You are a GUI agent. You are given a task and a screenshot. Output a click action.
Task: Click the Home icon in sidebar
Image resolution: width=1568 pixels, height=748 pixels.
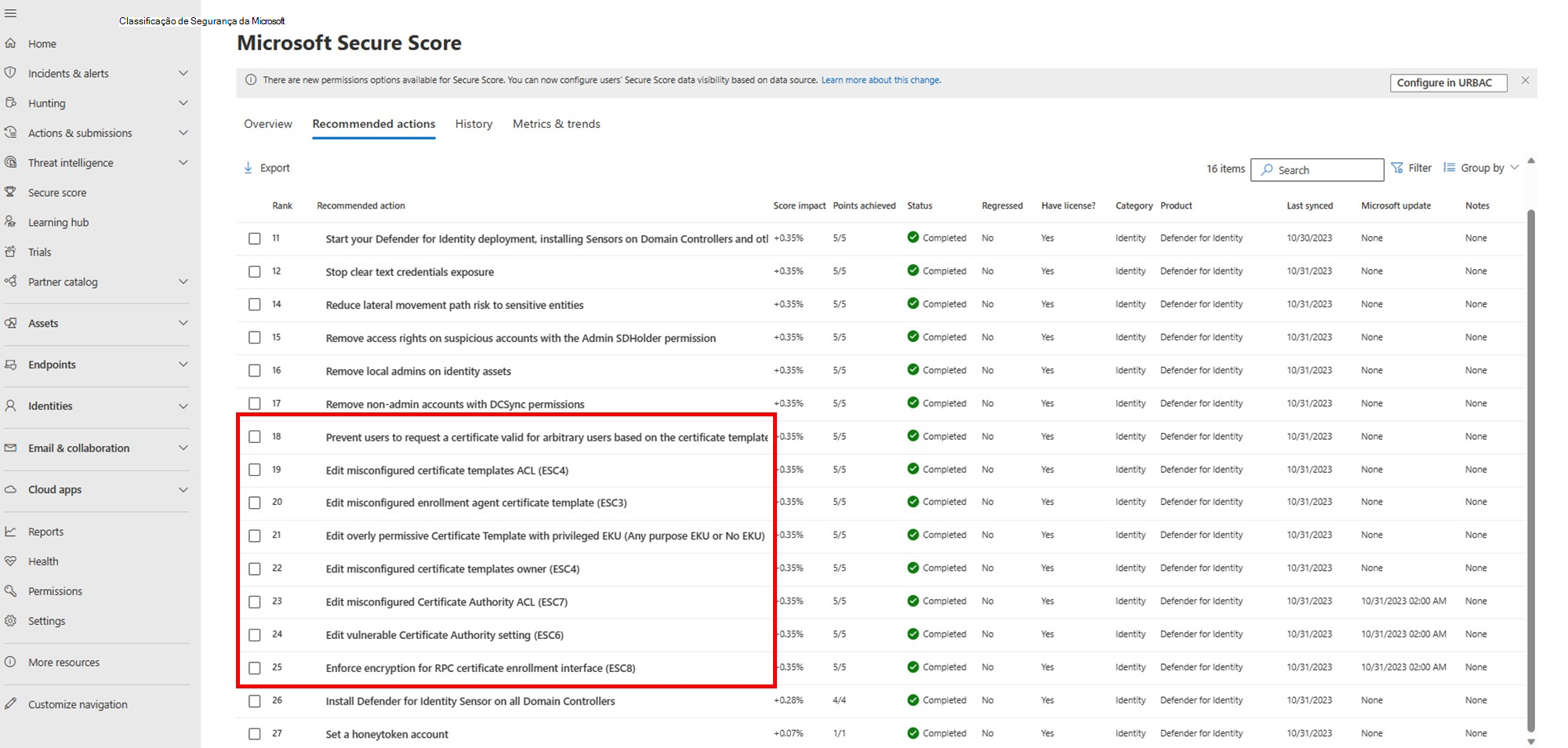click(x=11, y=44)
